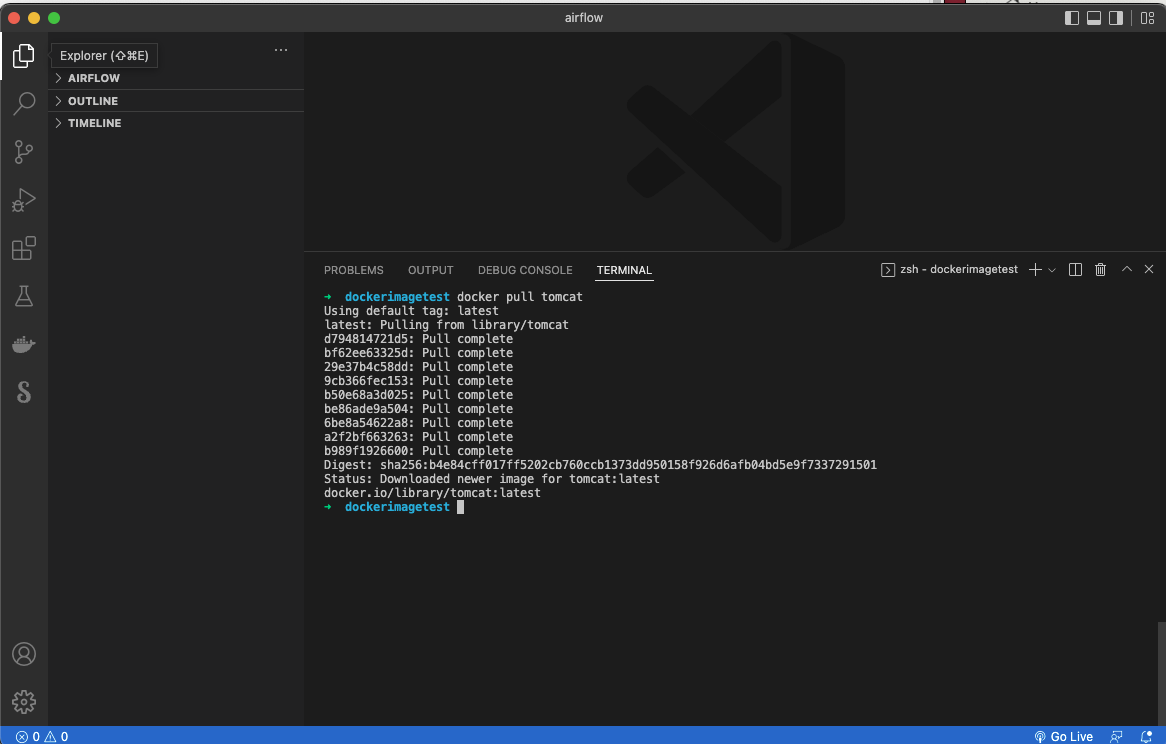Select the TERMINAL tab
Screen dimensions: 1166x744
pyautogui.click(x=624, y=270)
